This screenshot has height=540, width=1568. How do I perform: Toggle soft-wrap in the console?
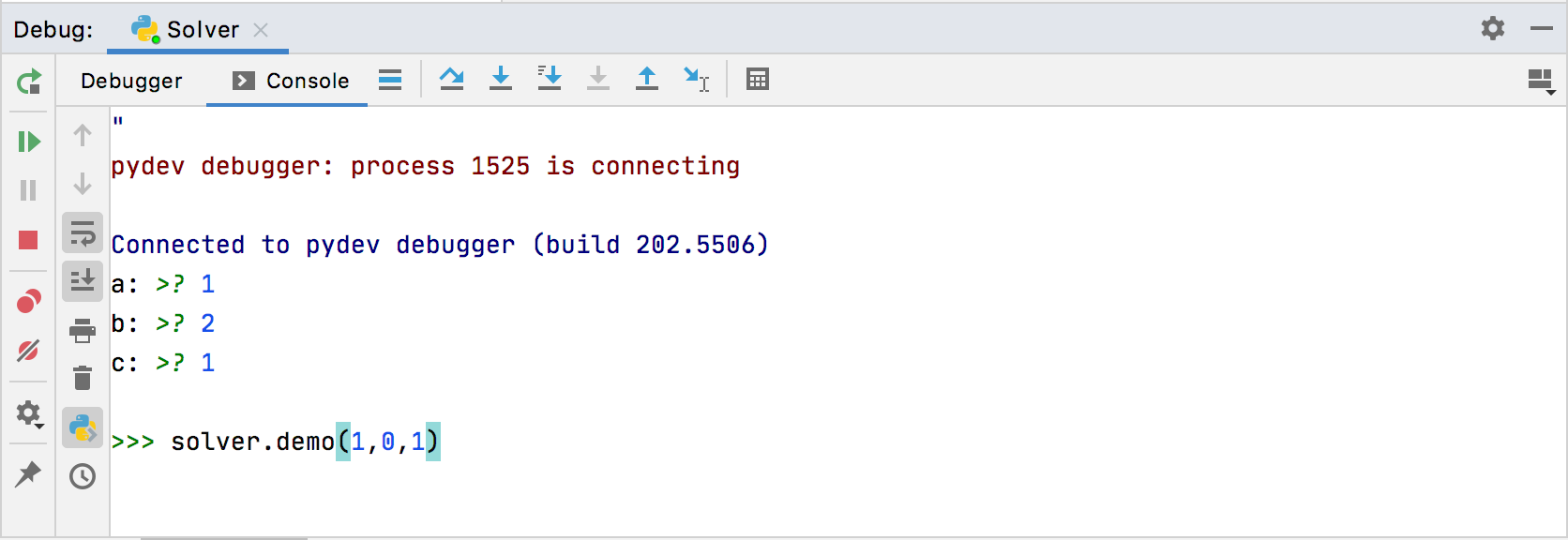[x=83, y=232]
